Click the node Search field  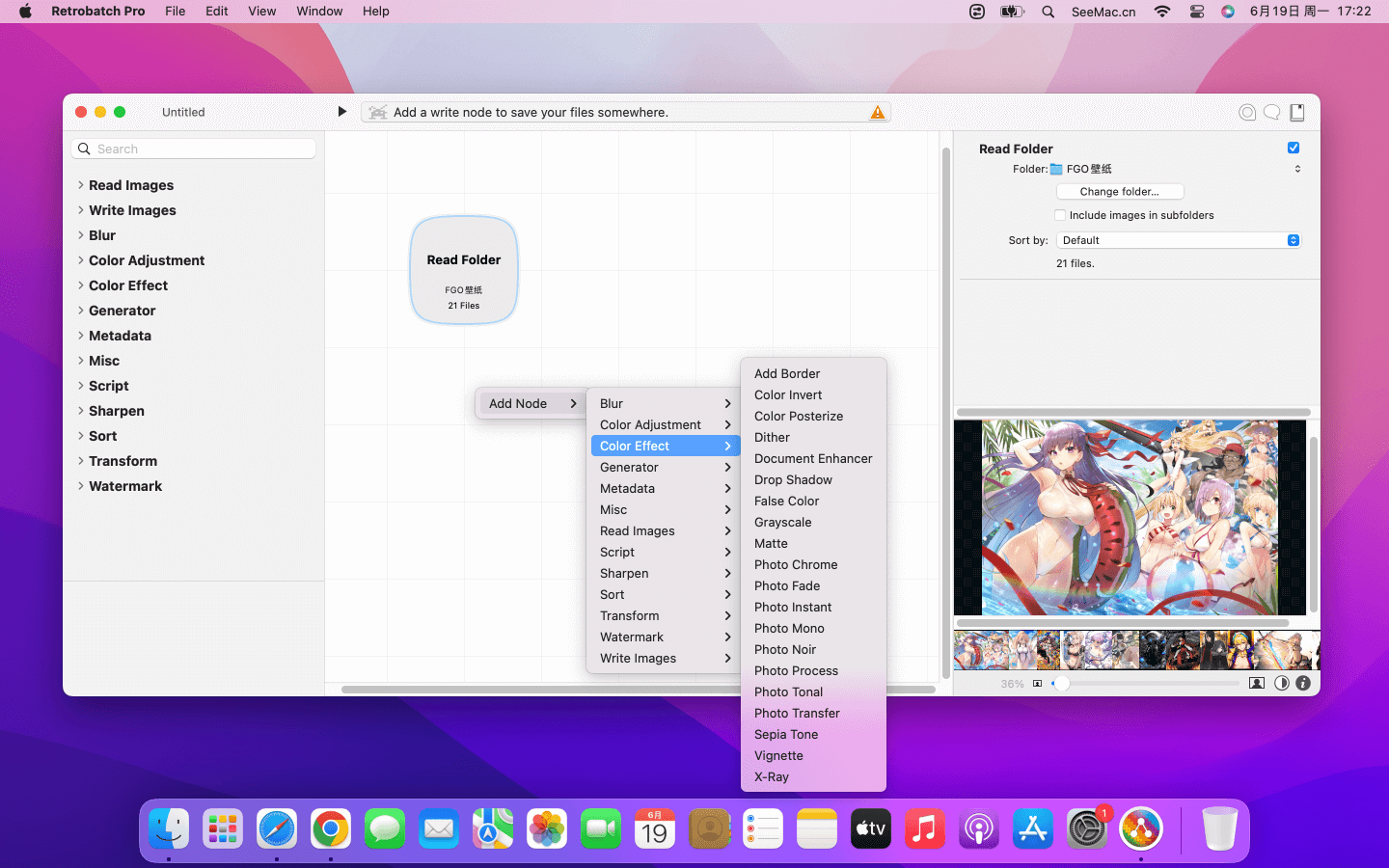(x=203, y=149)
